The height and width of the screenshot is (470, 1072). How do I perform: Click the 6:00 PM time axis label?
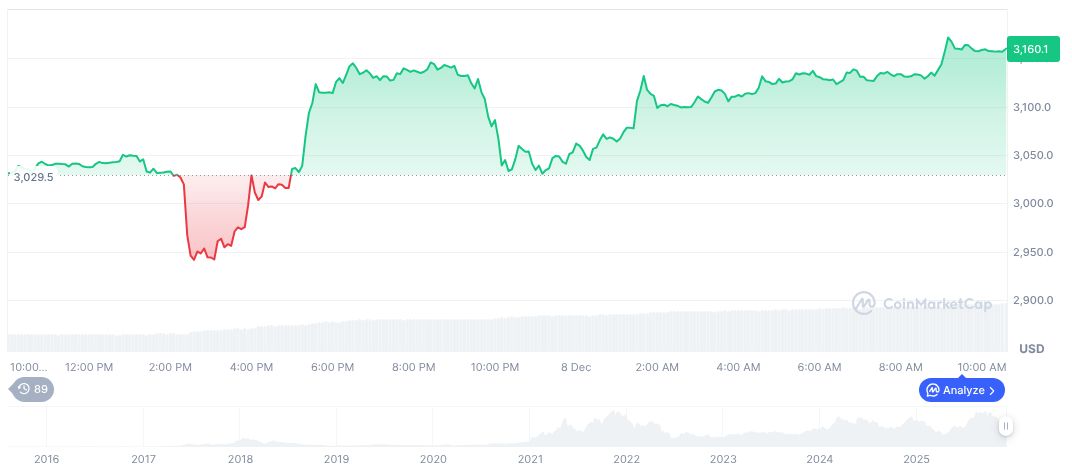[332, 367]
